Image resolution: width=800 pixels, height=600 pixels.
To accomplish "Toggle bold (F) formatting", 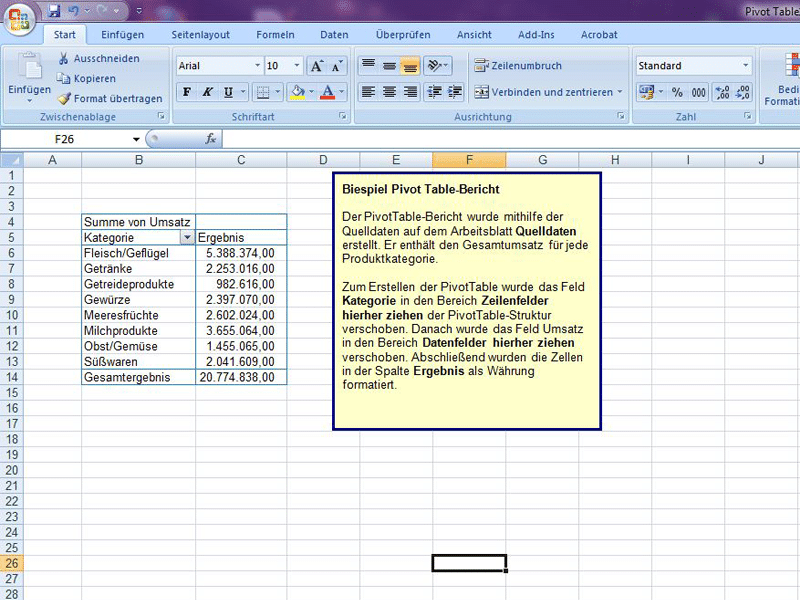I will (x=187, y=92).
